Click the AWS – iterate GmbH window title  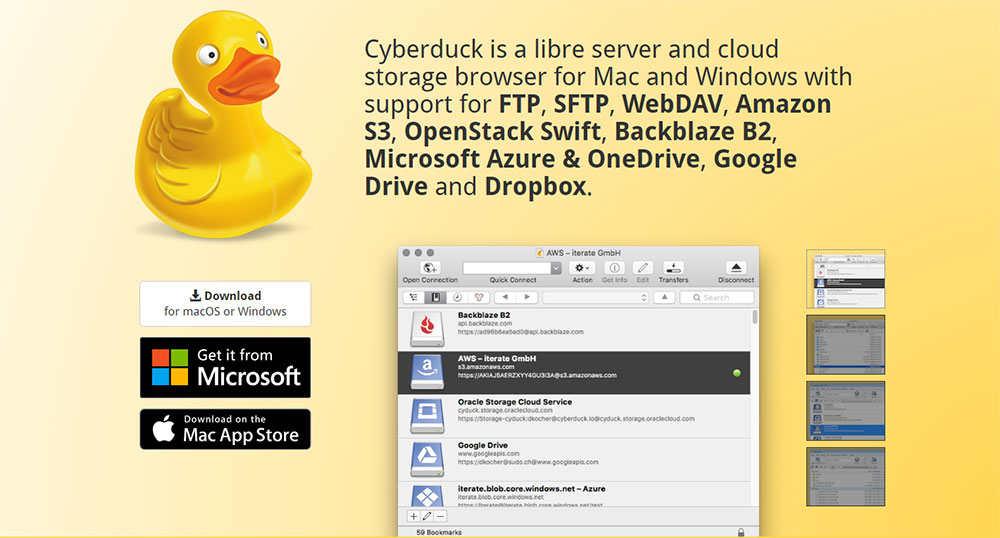[584, 253]
